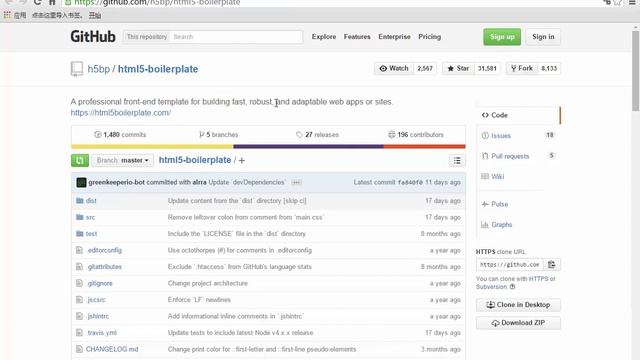This screenshot has width=640, height=360.
Task: Click the .gitattributes file icon
Action: pos(79,267)
